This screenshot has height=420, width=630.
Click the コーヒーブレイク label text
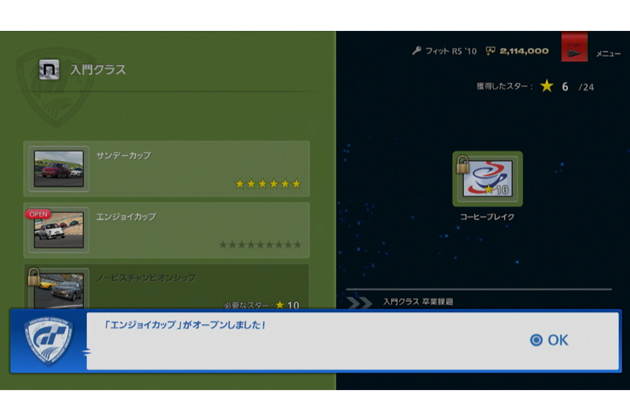pyautogui.click(x=487, y=217)
